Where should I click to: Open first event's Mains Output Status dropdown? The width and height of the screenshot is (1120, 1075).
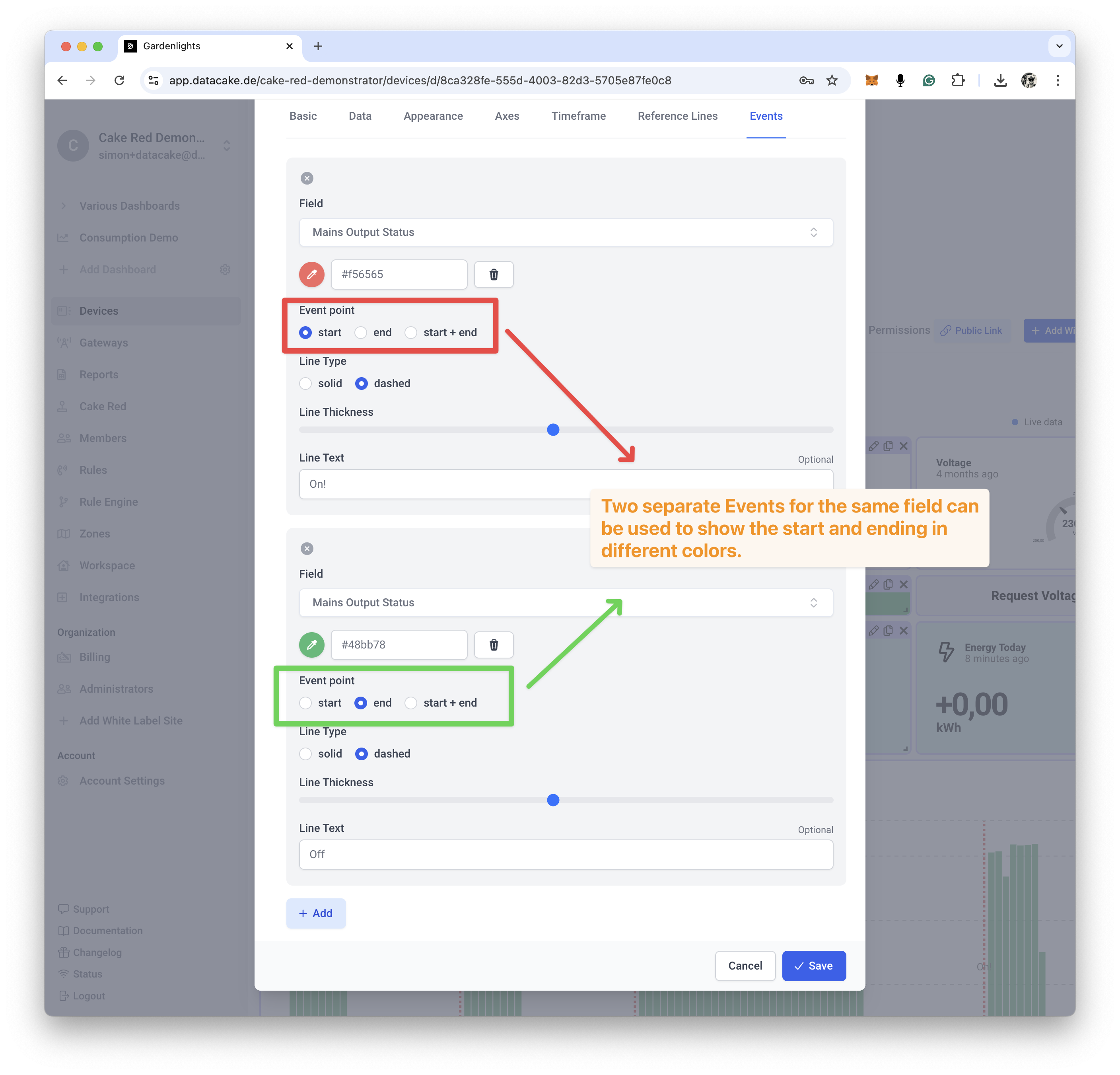pyautogui.click(x=566, y=233)
